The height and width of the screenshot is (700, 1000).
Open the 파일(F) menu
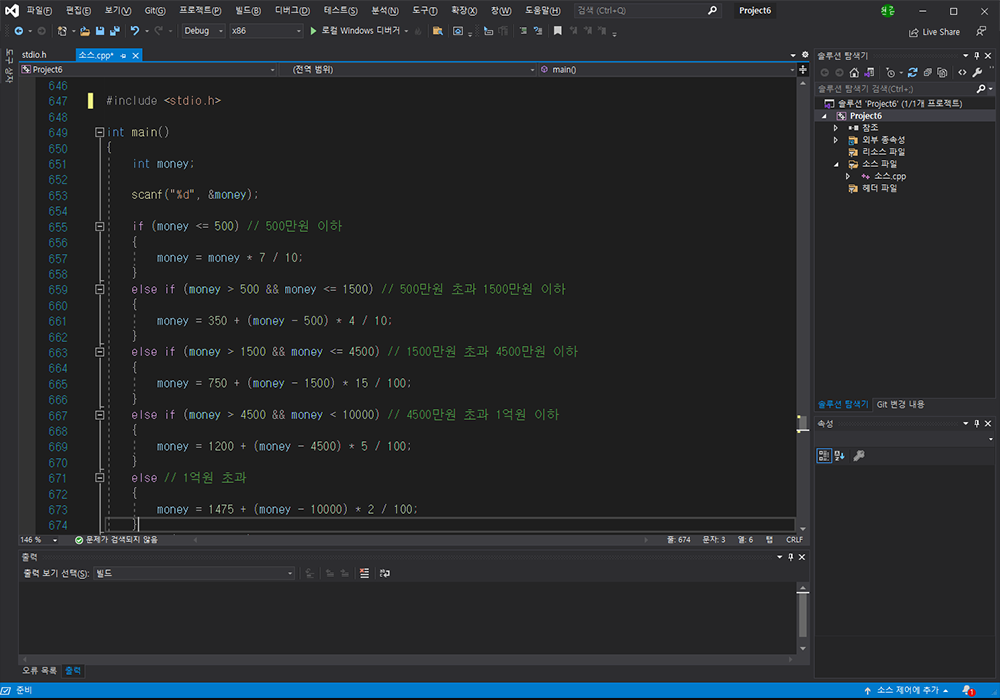39,10
